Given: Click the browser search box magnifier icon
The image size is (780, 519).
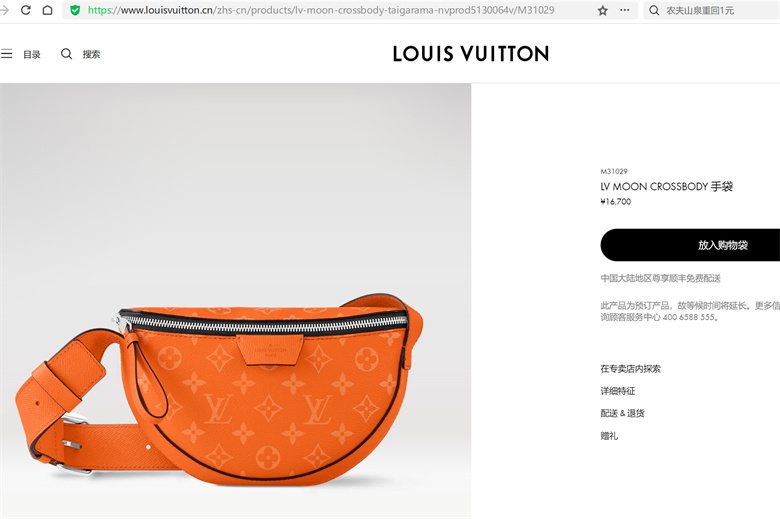Looking at the screenshot, I should tap(654, 10).
